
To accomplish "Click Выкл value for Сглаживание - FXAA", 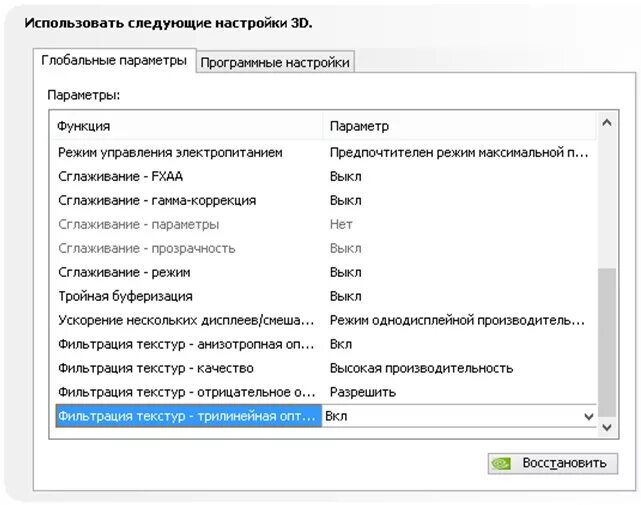I will (x=345, y=176).
